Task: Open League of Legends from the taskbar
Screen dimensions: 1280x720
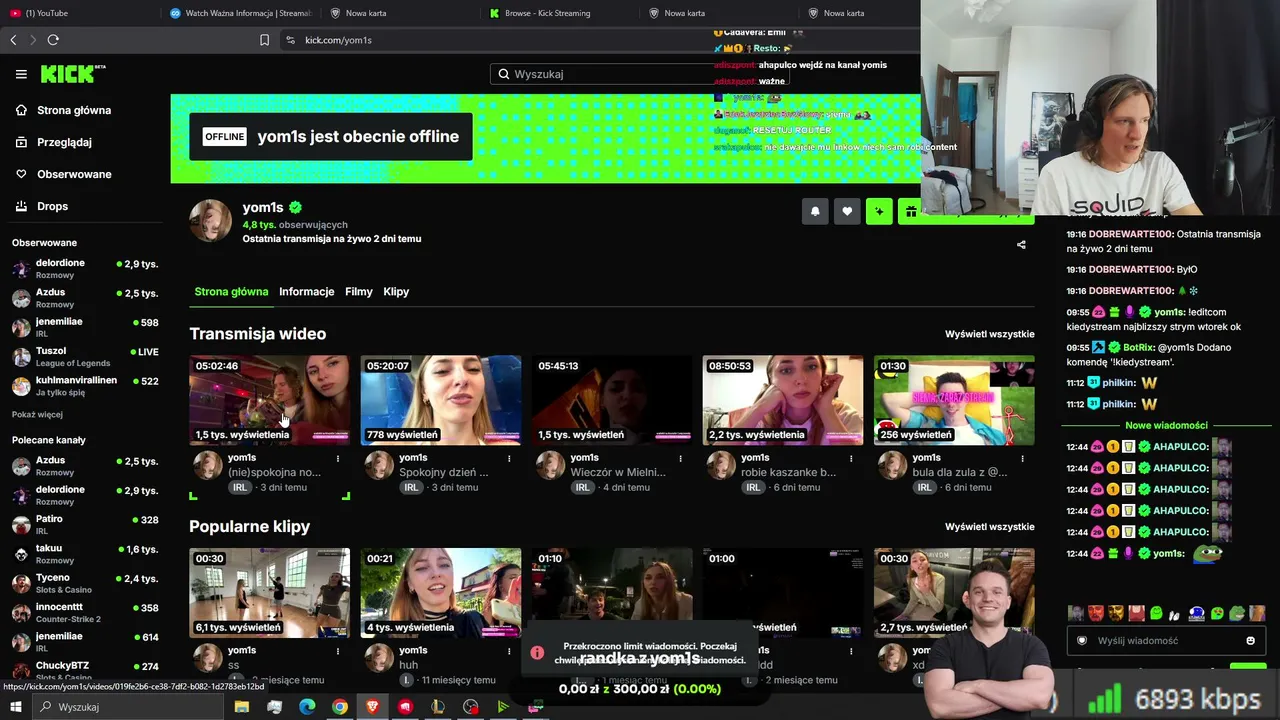Action: pos(438,707)
